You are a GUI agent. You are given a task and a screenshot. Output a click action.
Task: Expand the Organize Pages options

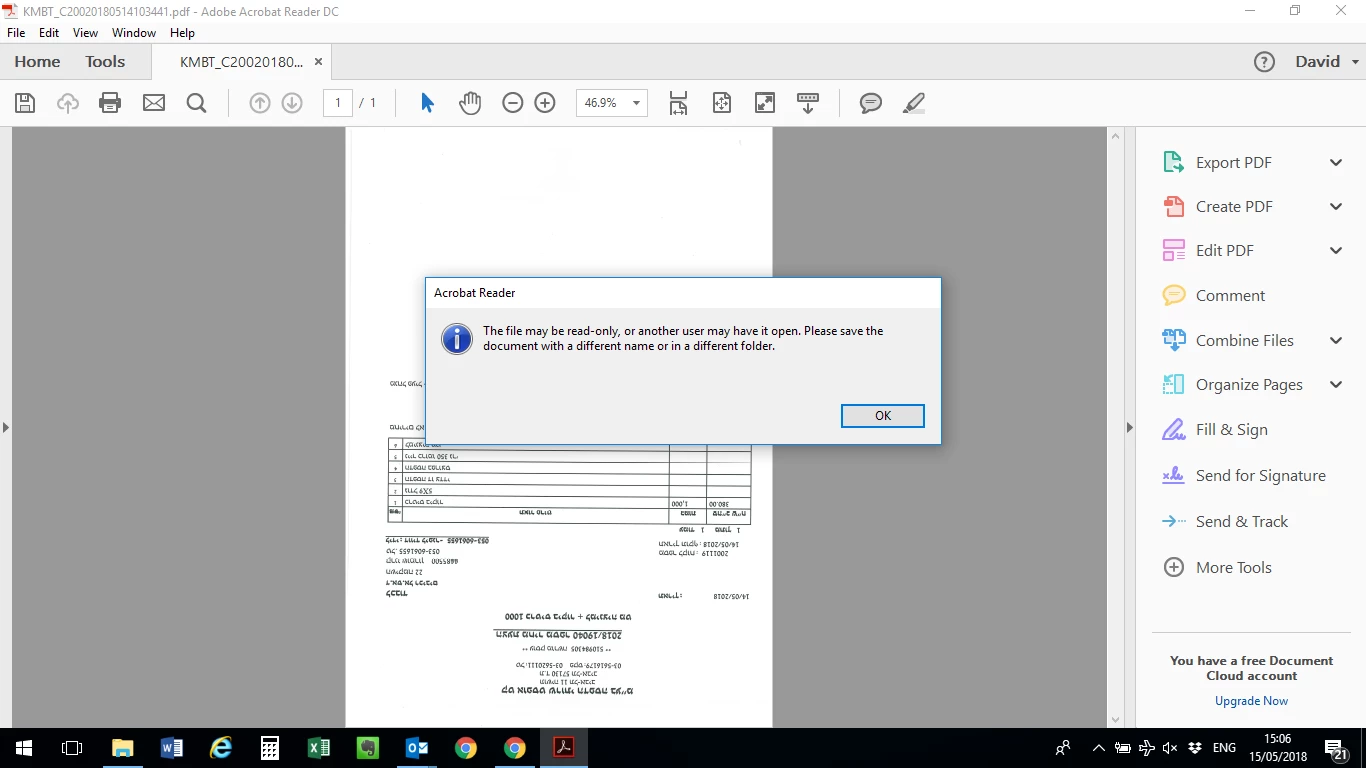pyautogui.click(x=1336, y=385)
